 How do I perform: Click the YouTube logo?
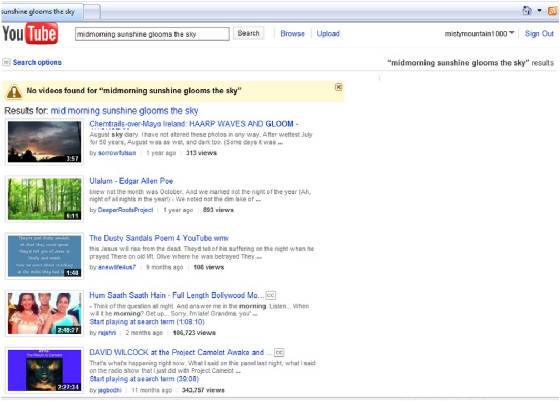click(30, 34)
